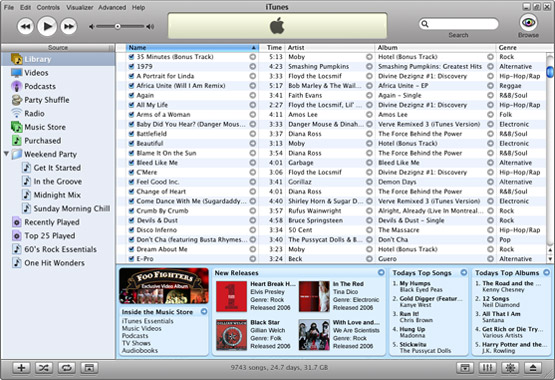The width and height of the screenshot is (555, 380).
Task: Click the Browse eye icon
Action: (528, 23)
